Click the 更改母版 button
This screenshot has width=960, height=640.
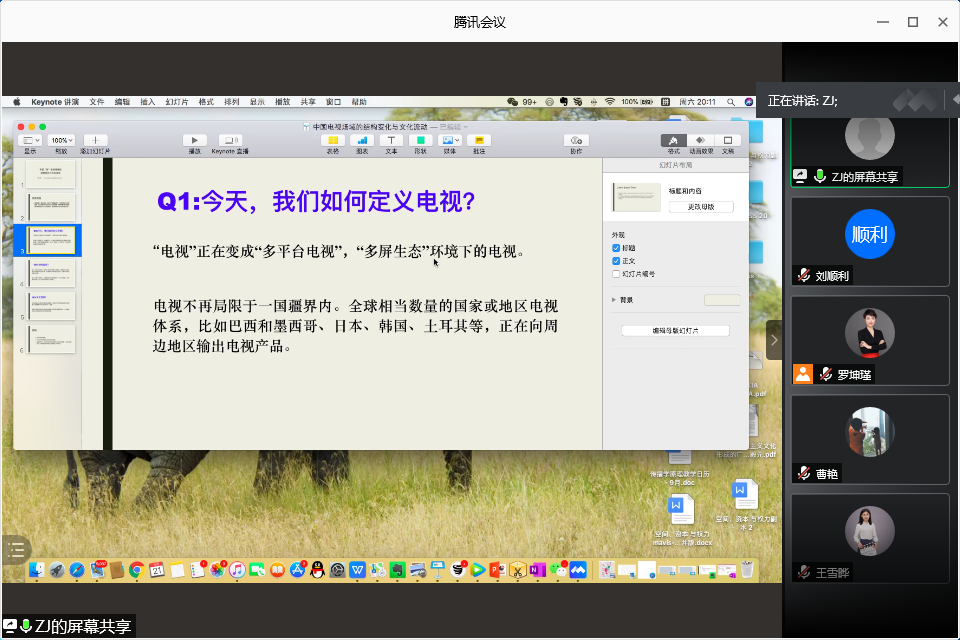click(701, 207)
